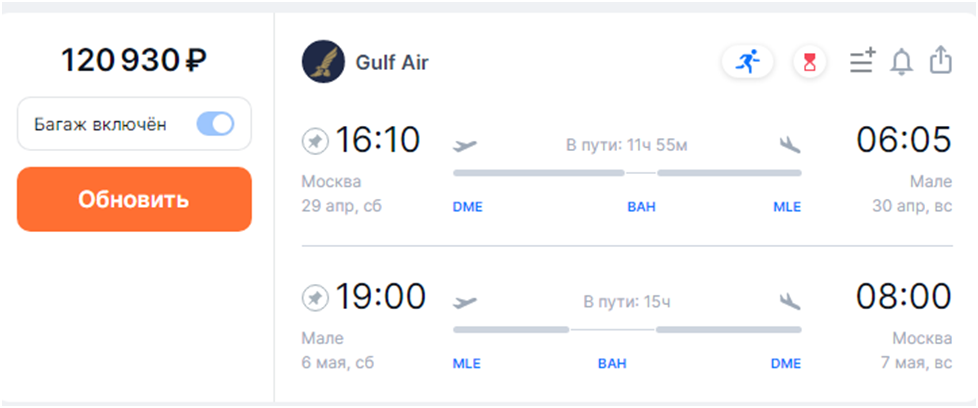Click the share ticket icon

click(940, 61)
